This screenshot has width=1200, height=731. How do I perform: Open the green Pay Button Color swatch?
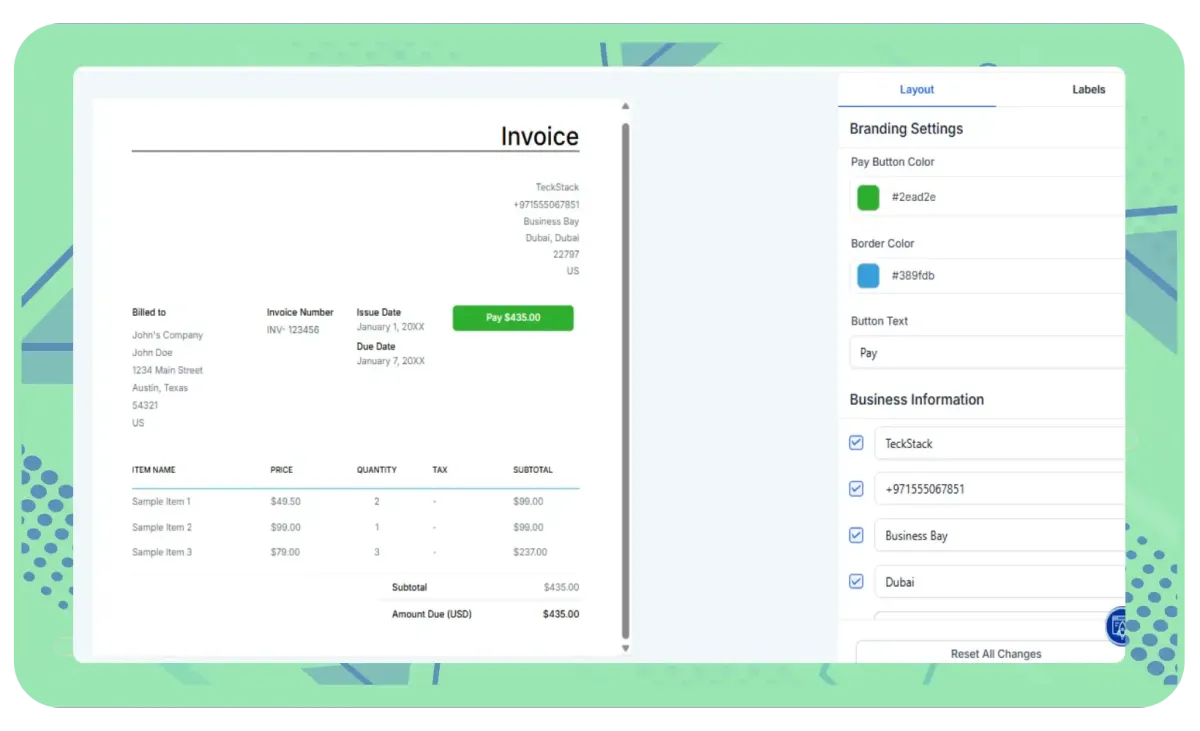point(867,197)
